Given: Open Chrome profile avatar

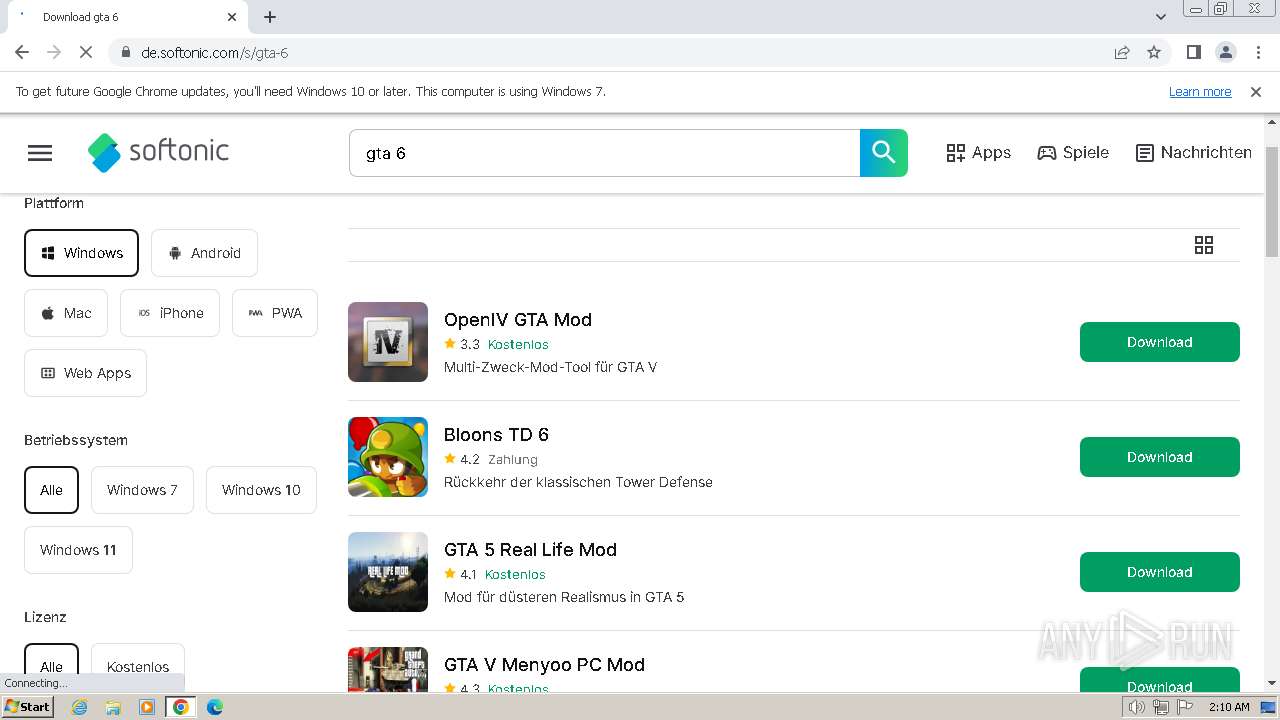Looking at the screenshot, I should pyautogui.click(x=1225, y=52).
